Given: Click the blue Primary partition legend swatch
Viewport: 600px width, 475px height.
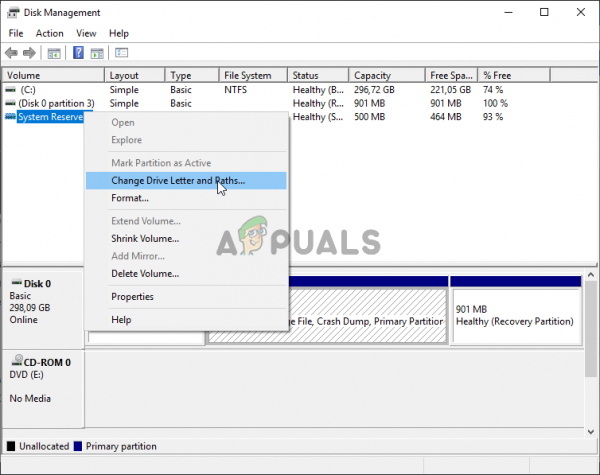Looking at the screenshot, I should click(x=78, y=446).
